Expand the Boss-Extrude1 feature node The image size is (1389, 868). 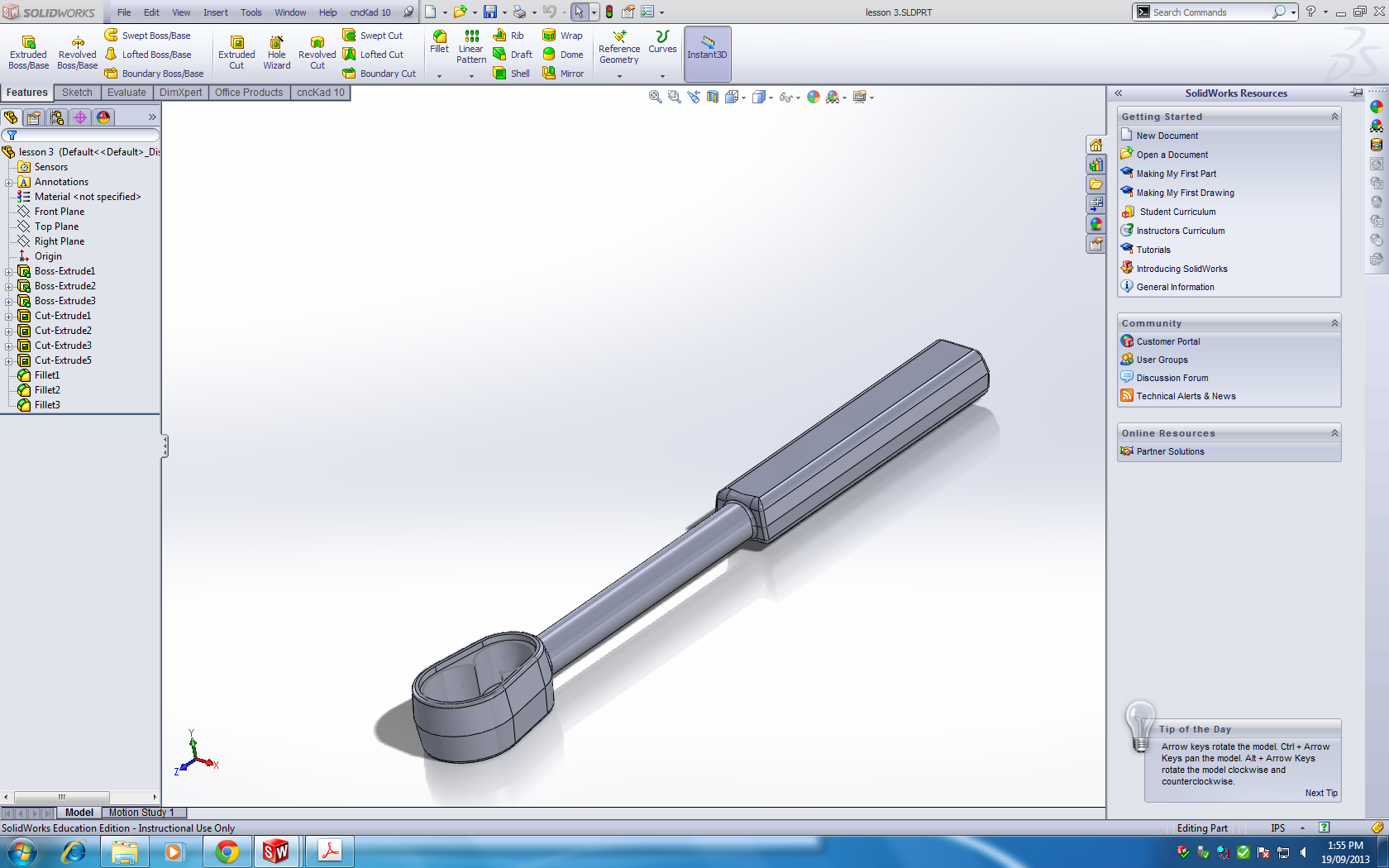point(9,271)
